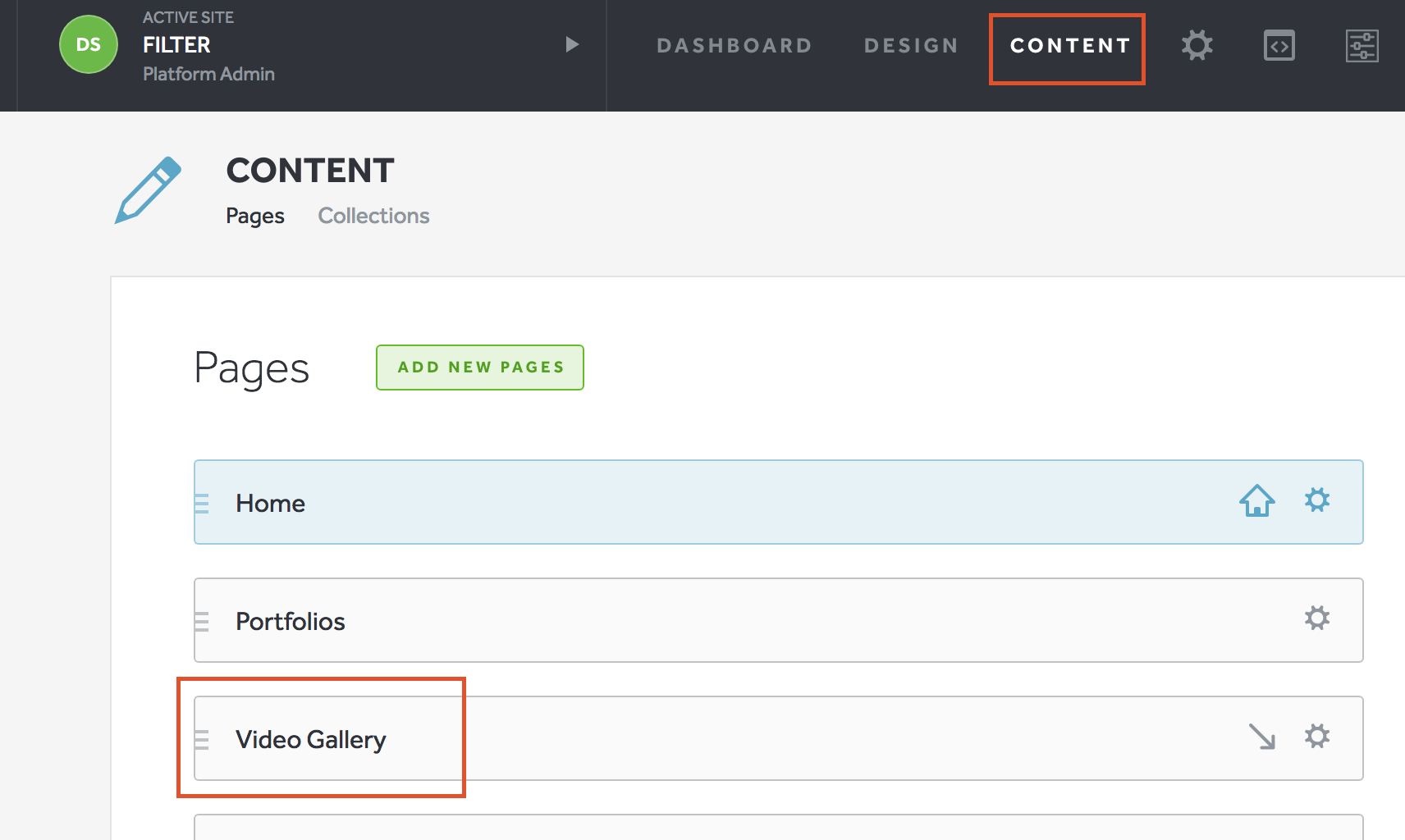Open the Collections sub-tab
Viewport: 1405px width, 840px height.
click(x=373, y=216)
